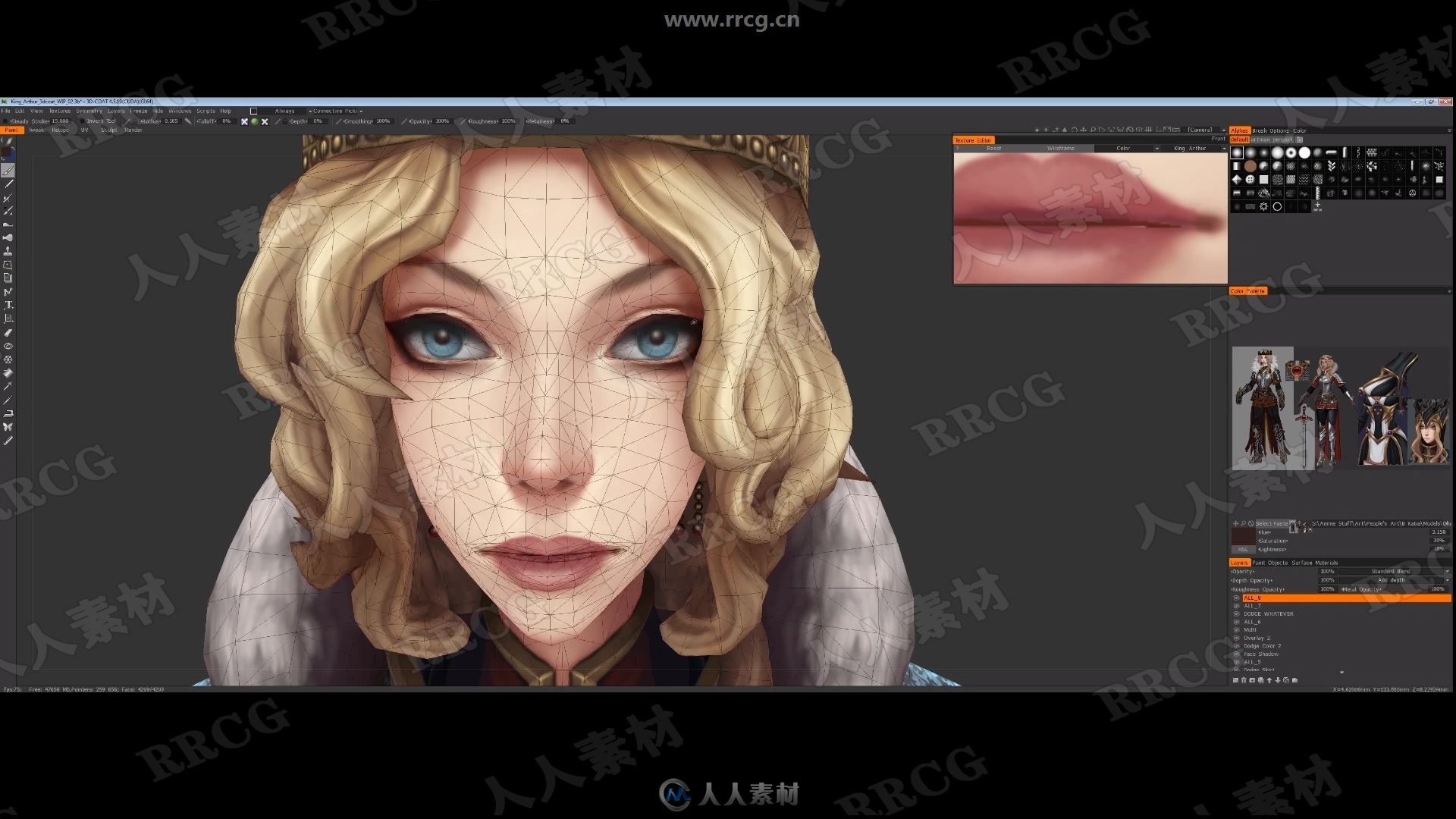Toggle the checkbox next to Always
Viewport: 1456px width, 819px height.
(254, 111)
